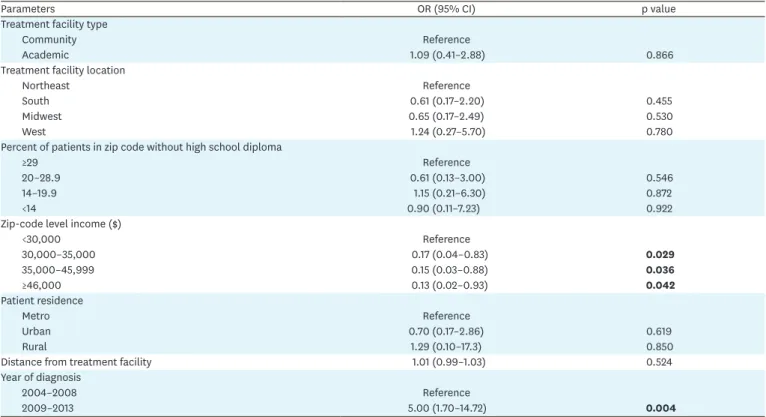
Task: Select the high school diploma percent heading
Action: pyautogui.click(x=142, y=147)
